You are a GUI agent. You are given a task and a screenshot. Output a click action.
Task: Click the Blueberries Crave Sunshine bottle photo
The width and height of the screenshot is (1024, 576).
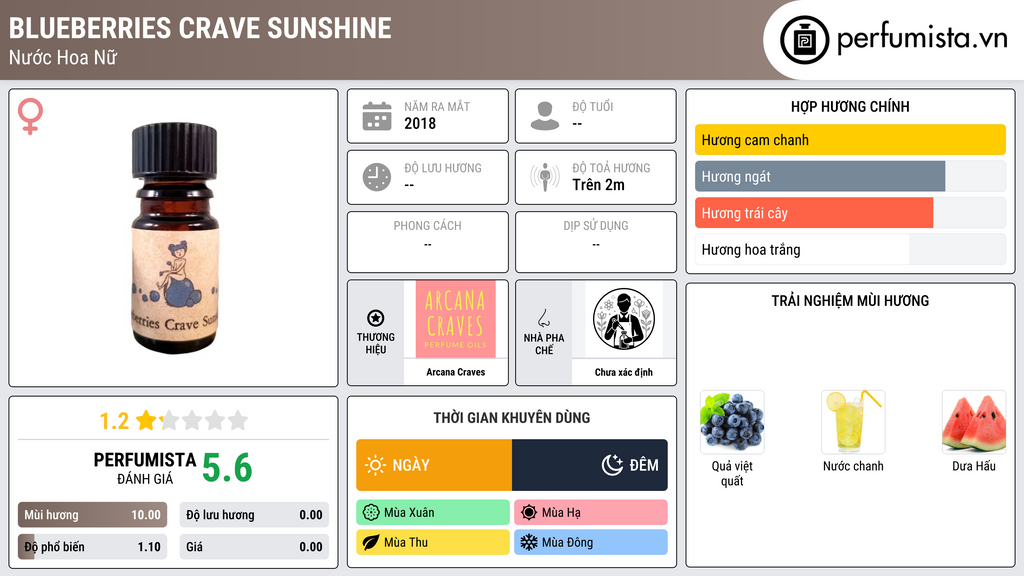pyautogui.click(x=174, y=238)
